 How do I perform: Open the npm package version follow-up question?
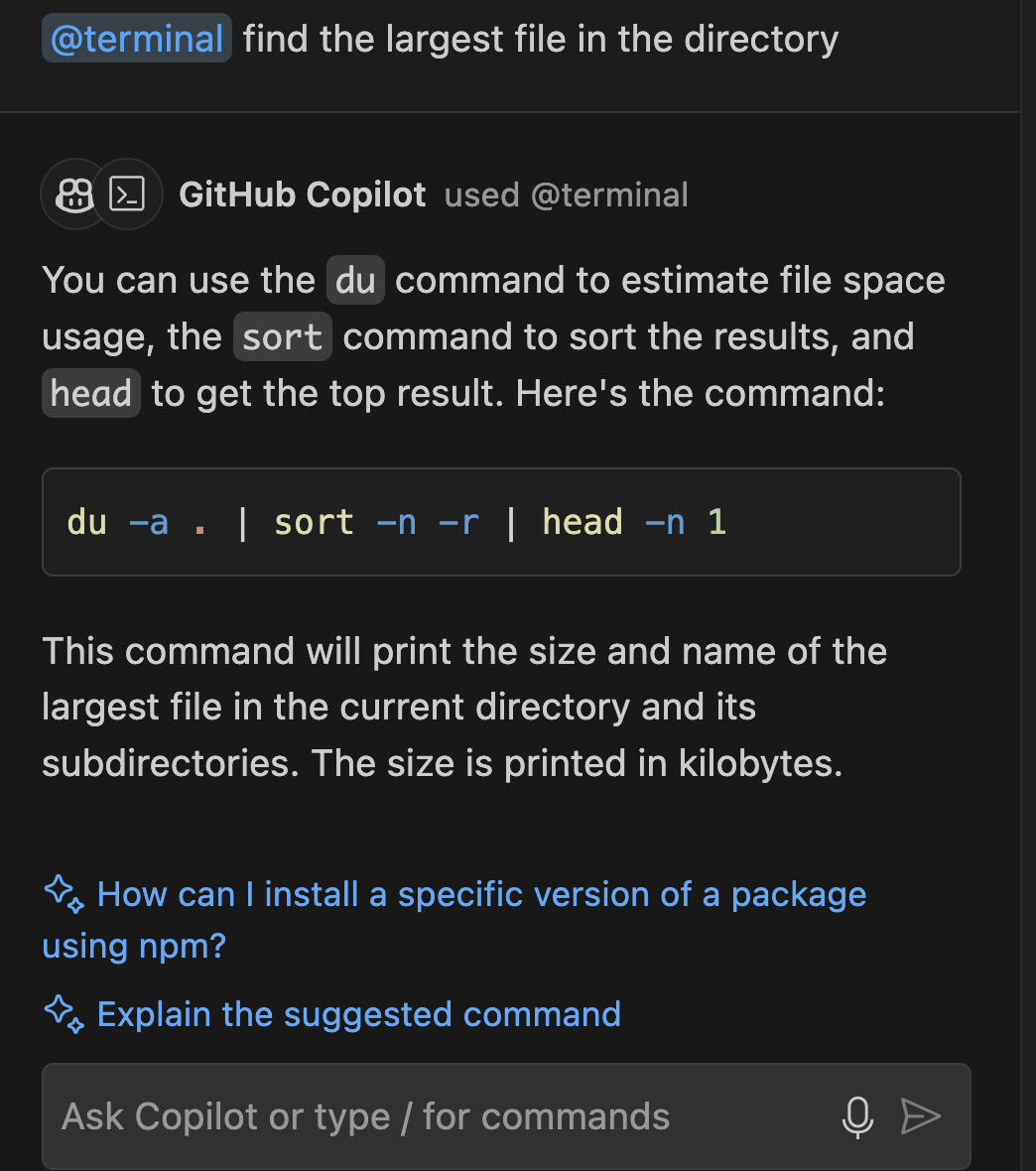coord(454,920)
